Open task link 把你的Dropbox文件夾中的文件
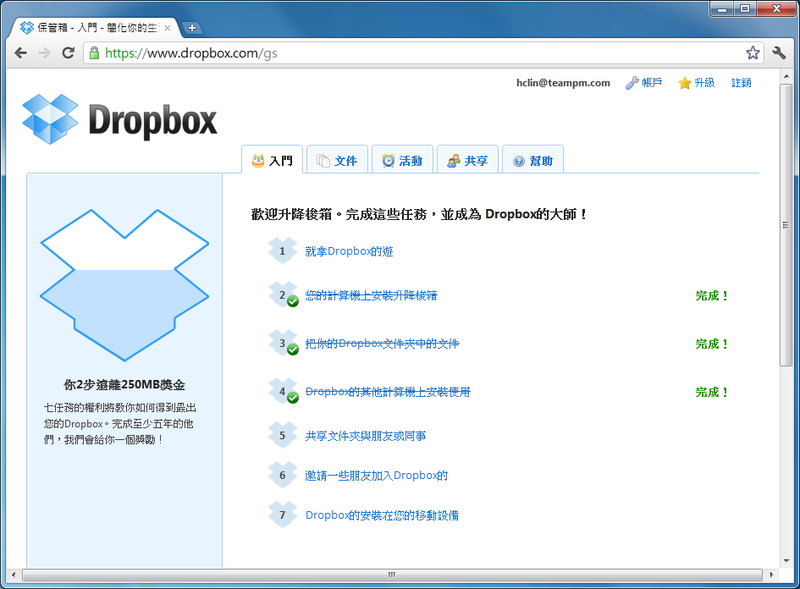 point(382,343)
